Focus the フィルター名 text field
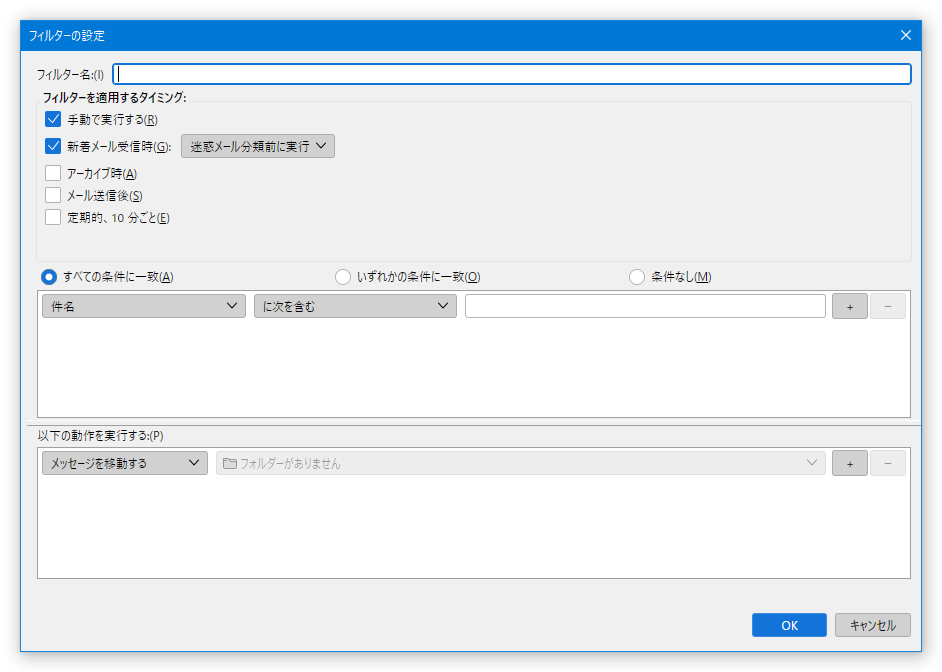 click(x=512, y=74)
